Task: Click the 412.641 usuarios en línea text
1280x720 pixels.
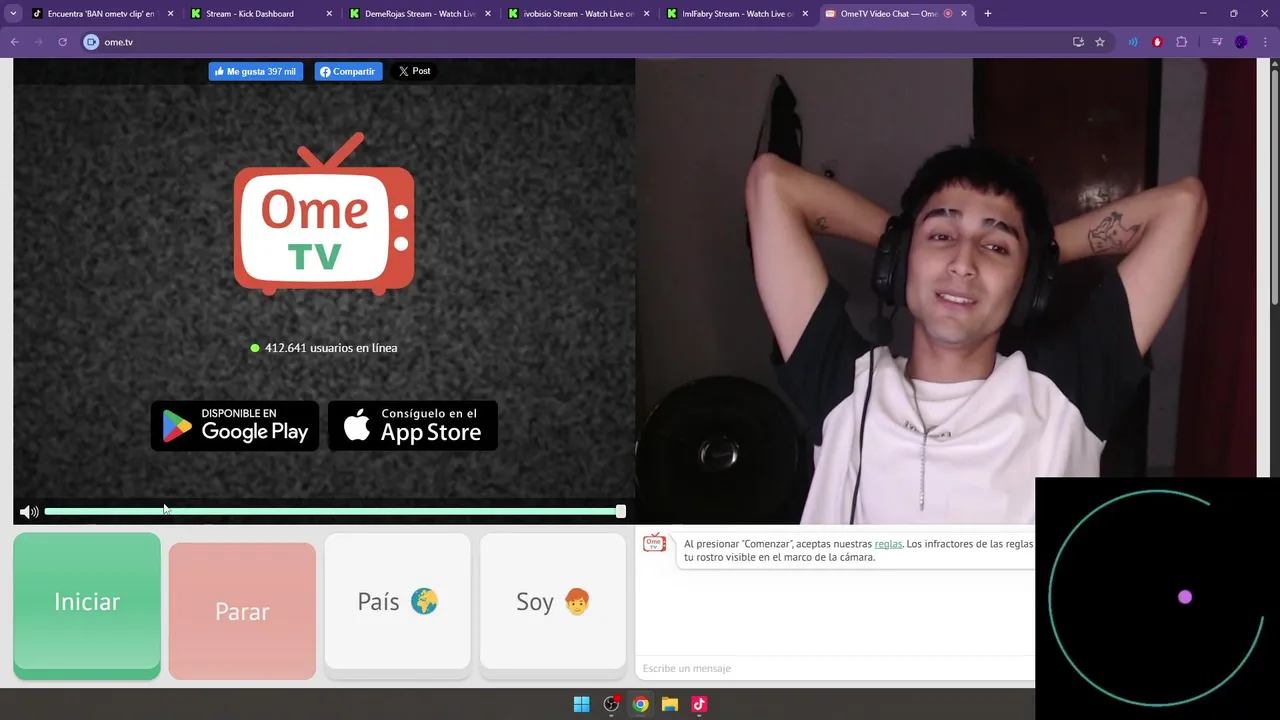Action: point(331,348)
